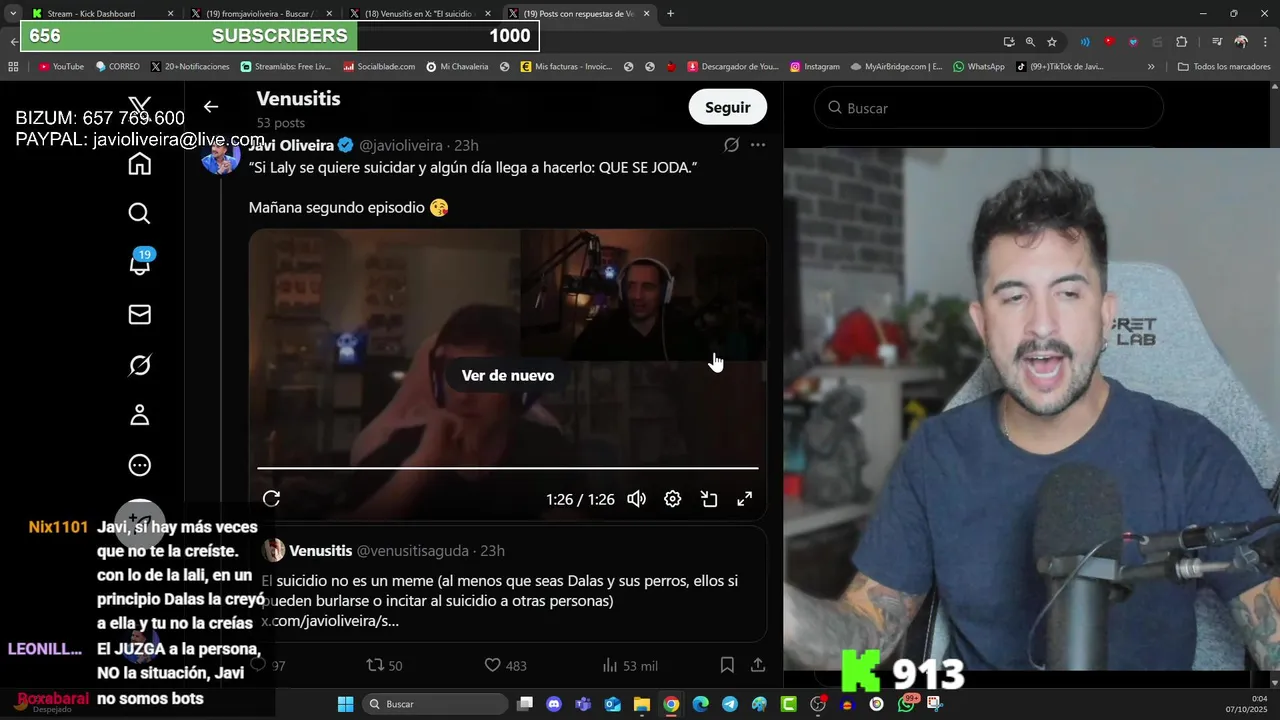Image resolution: width=1280 pixels, height=720 pixels.
Task: Share the post with the upload icon
Action: pyautogui.click(x=758, y=665)
